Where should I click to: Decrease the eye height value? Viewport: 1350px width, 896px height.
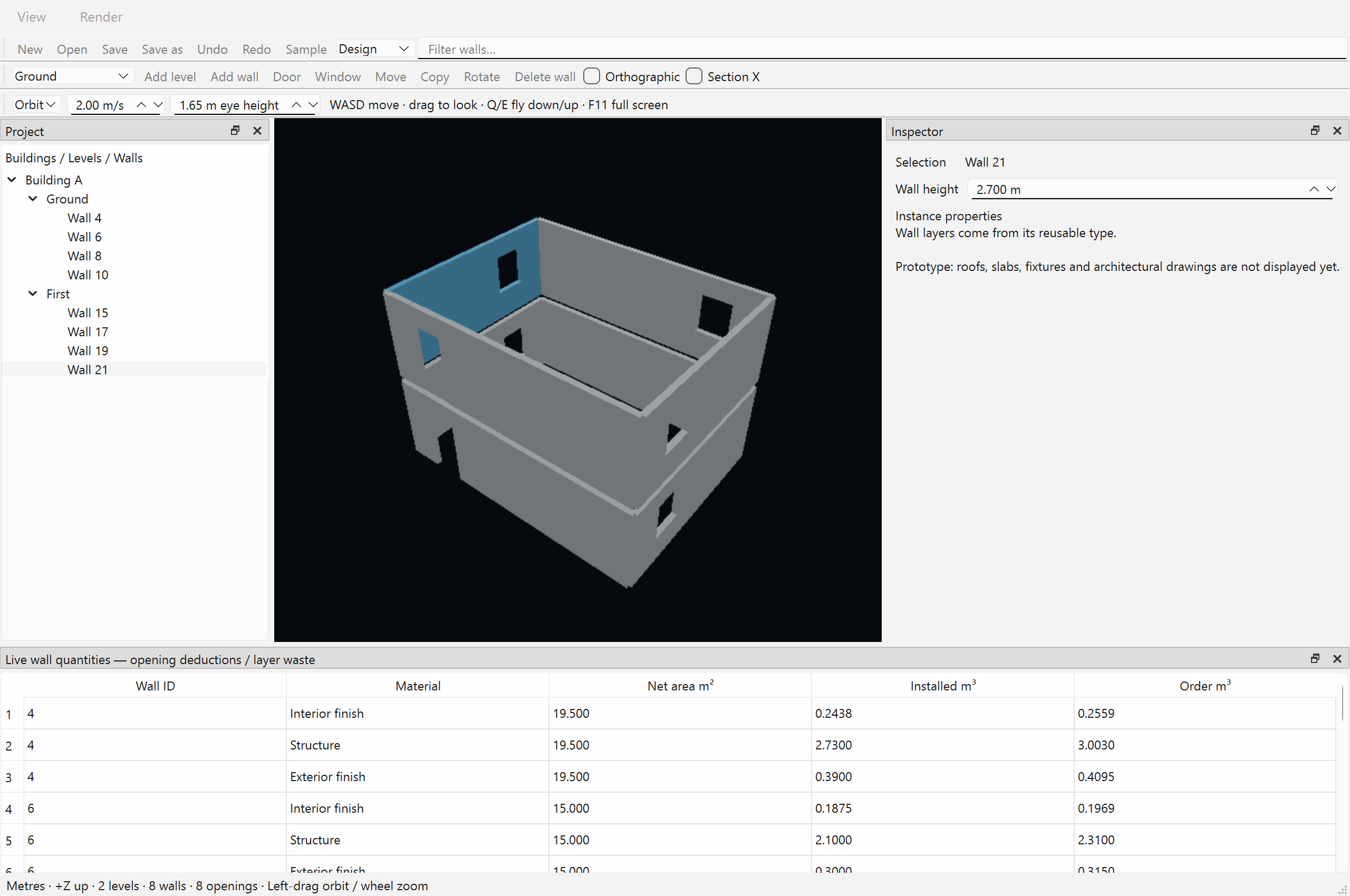click(313, 104)
